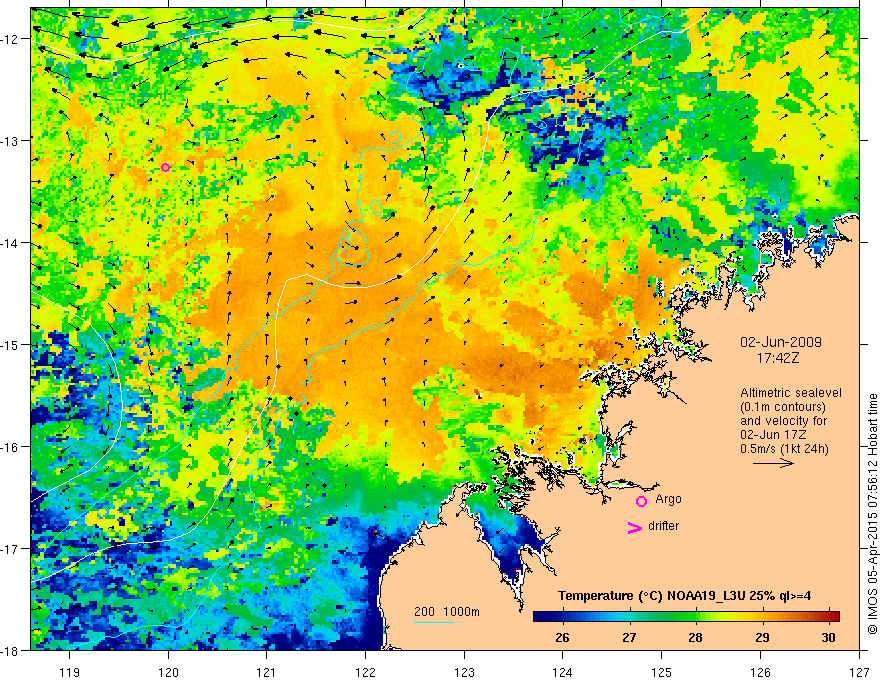Click the '17:42Z' time text
This screenshot has height=680, width=880.
pos(777,358)
